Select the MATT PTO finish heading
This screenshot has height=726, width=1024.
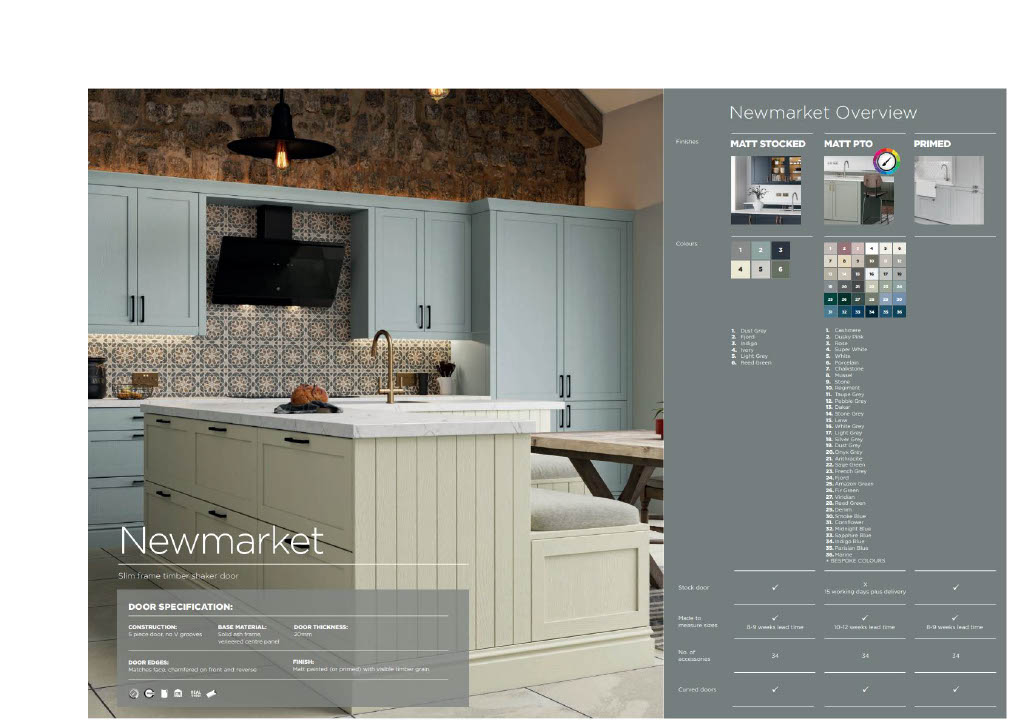coord(848,144)
